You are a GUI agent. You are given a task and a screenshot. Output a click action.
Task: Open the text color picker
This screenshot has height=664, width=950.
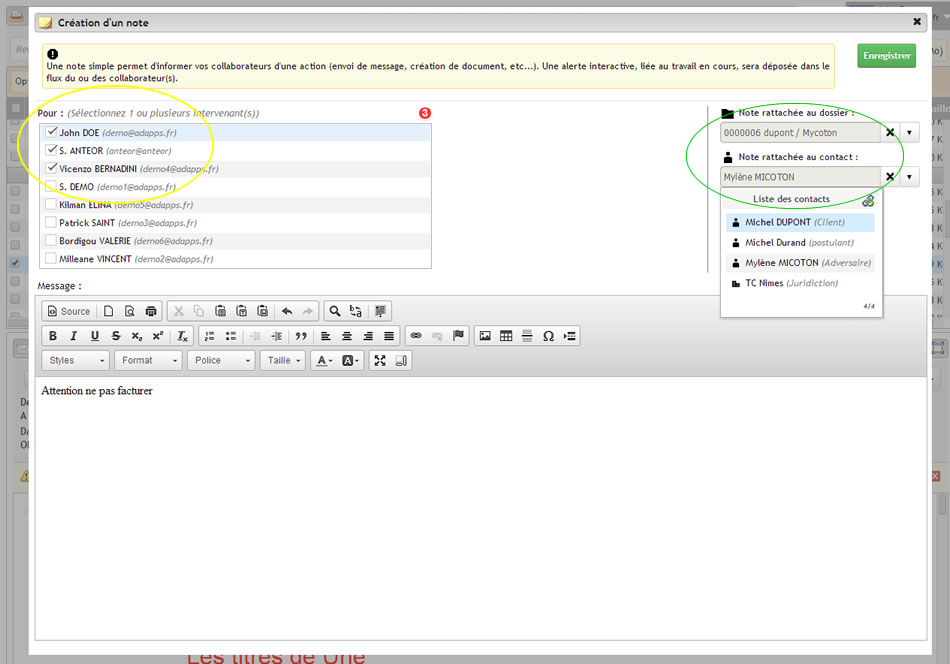323,361
